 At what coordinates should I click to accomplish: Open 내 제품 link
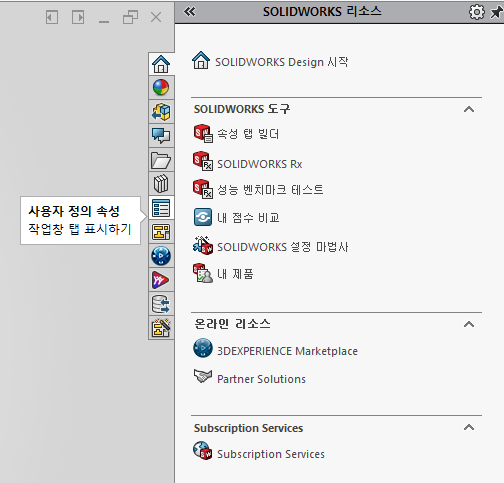click(235, 274)
